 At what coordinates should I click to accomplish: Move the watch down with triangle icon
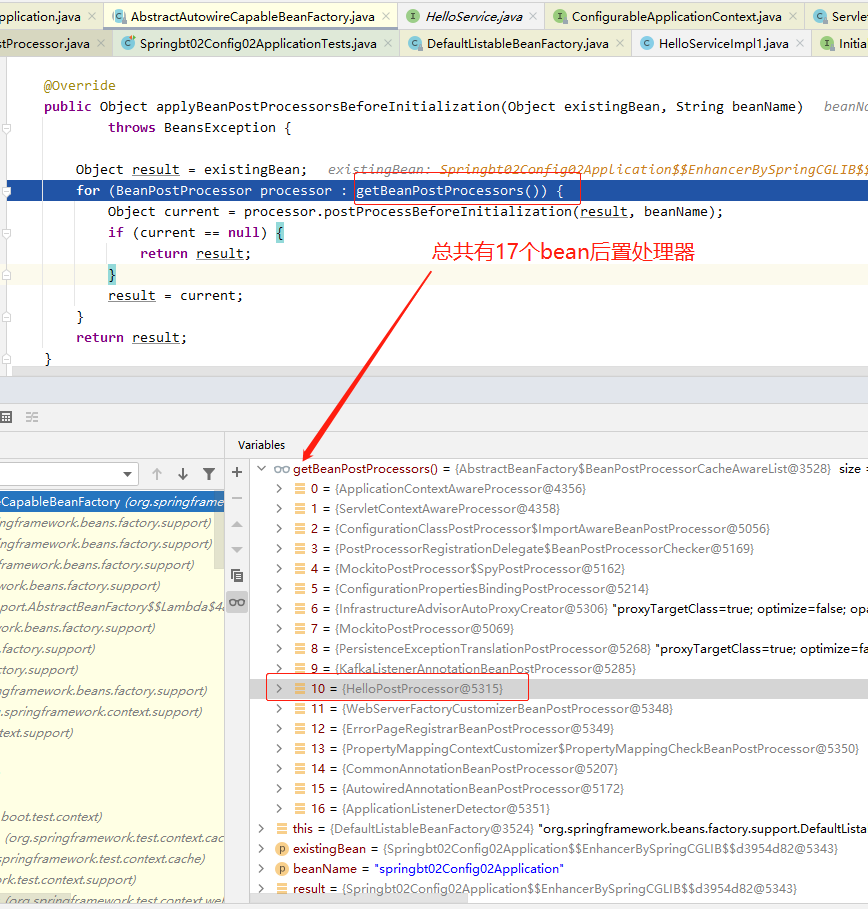pyautogui.click(x=237, y=550)
